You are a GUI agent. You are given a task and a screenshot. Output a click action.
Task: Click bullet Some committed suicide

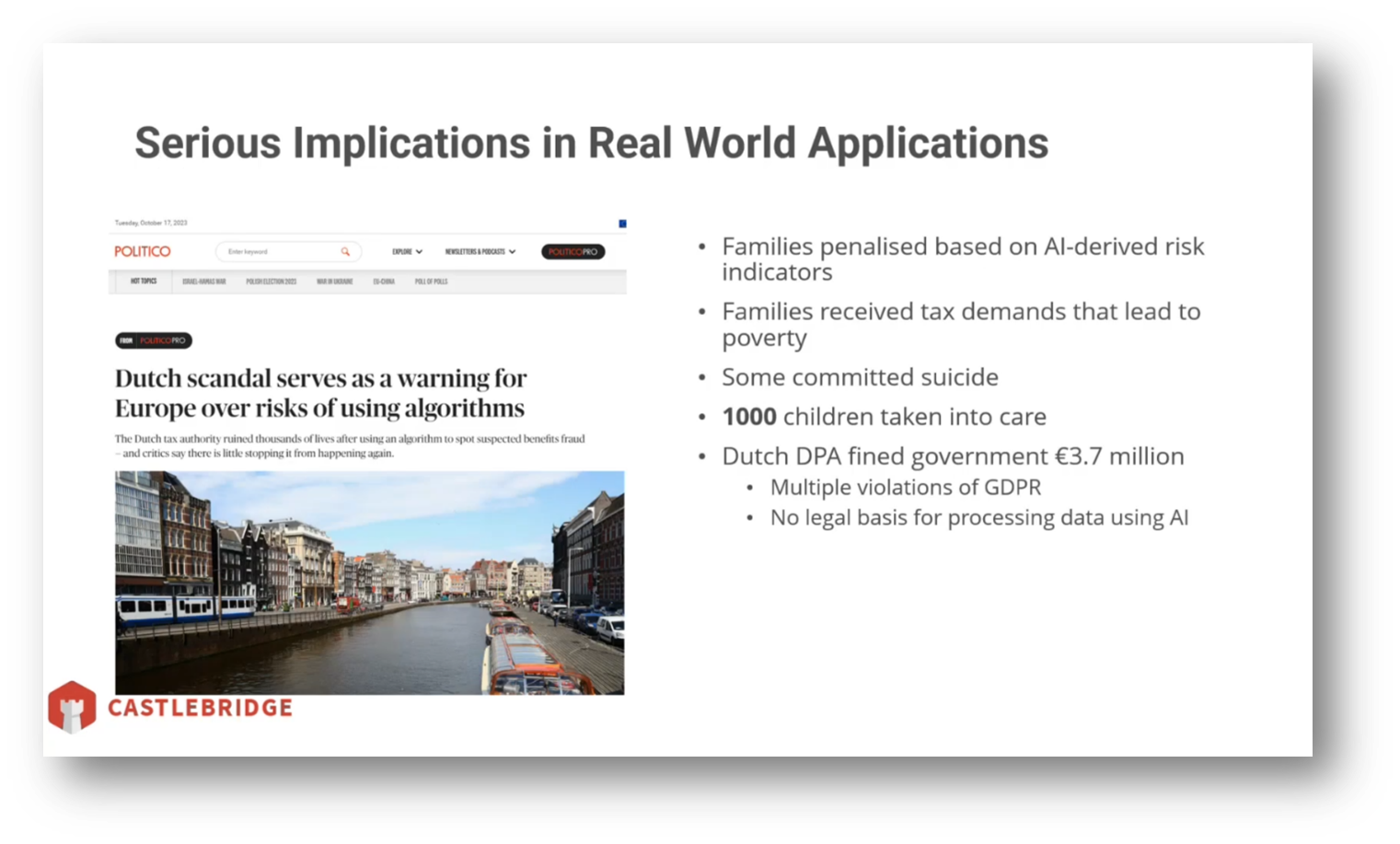point(860,377)
